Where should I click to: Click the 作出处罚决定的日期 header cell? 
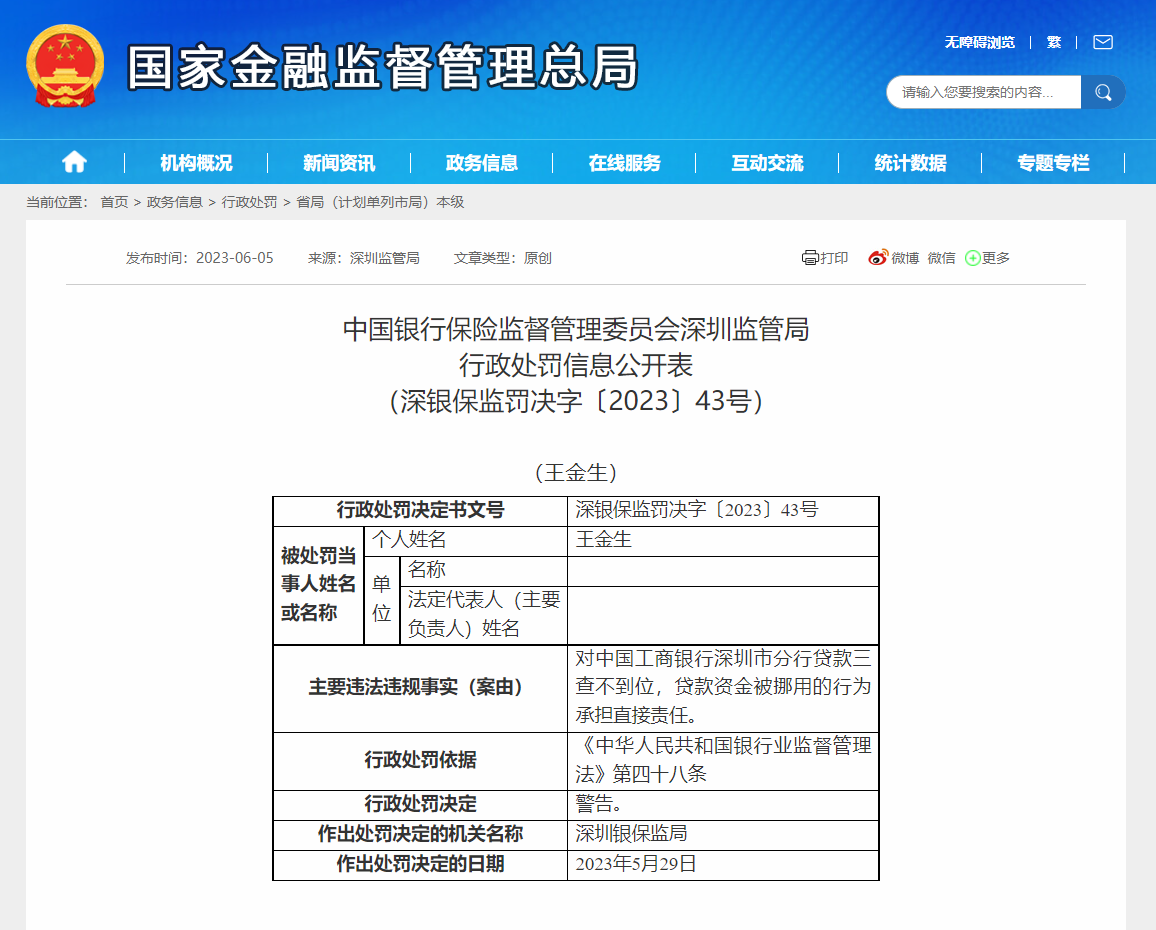click(420, 864)
